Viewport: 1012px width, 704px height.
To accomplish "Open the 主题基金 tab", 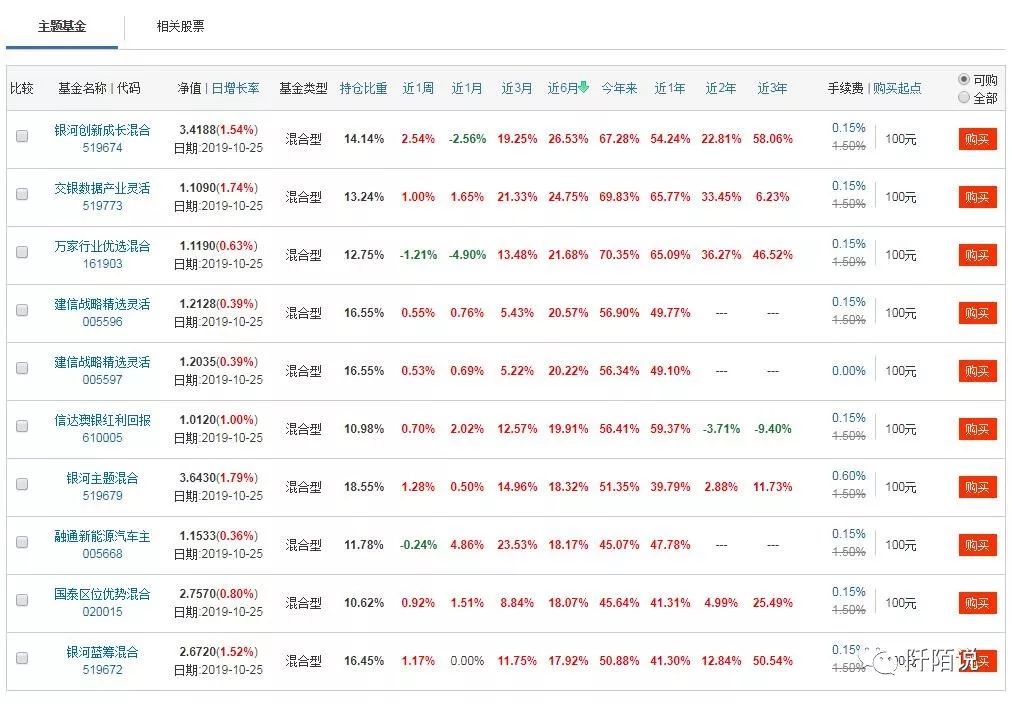I will point(62,26).
